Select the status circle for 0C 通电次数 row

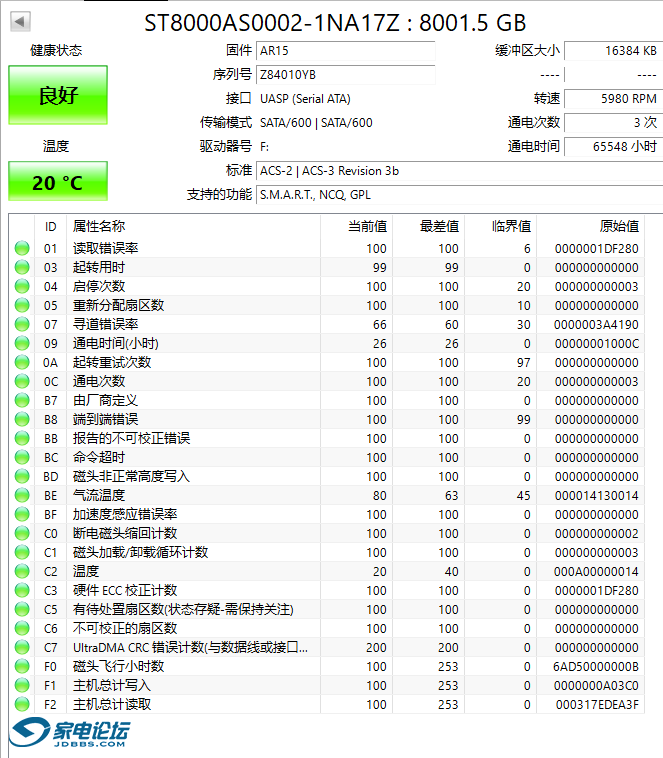(22, 381)
